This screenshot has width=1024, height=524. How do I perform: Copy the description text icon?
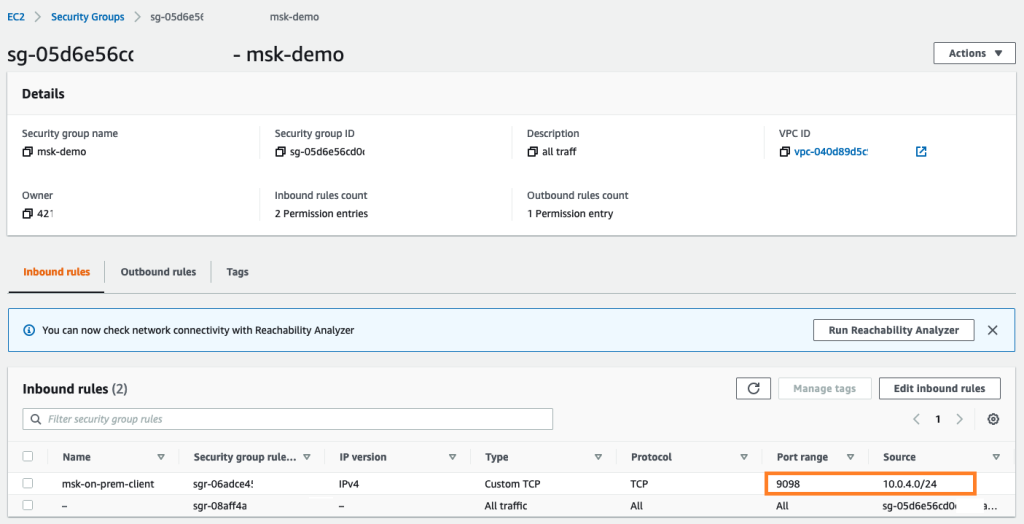tap(532, 152)
